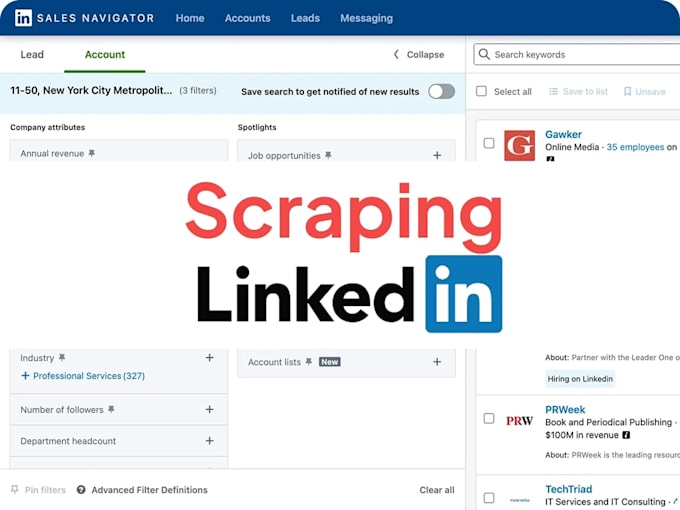The width and height of the screenshot is (680, 510).
Task: Open the PRWeek account link
Action: point(565,409)
